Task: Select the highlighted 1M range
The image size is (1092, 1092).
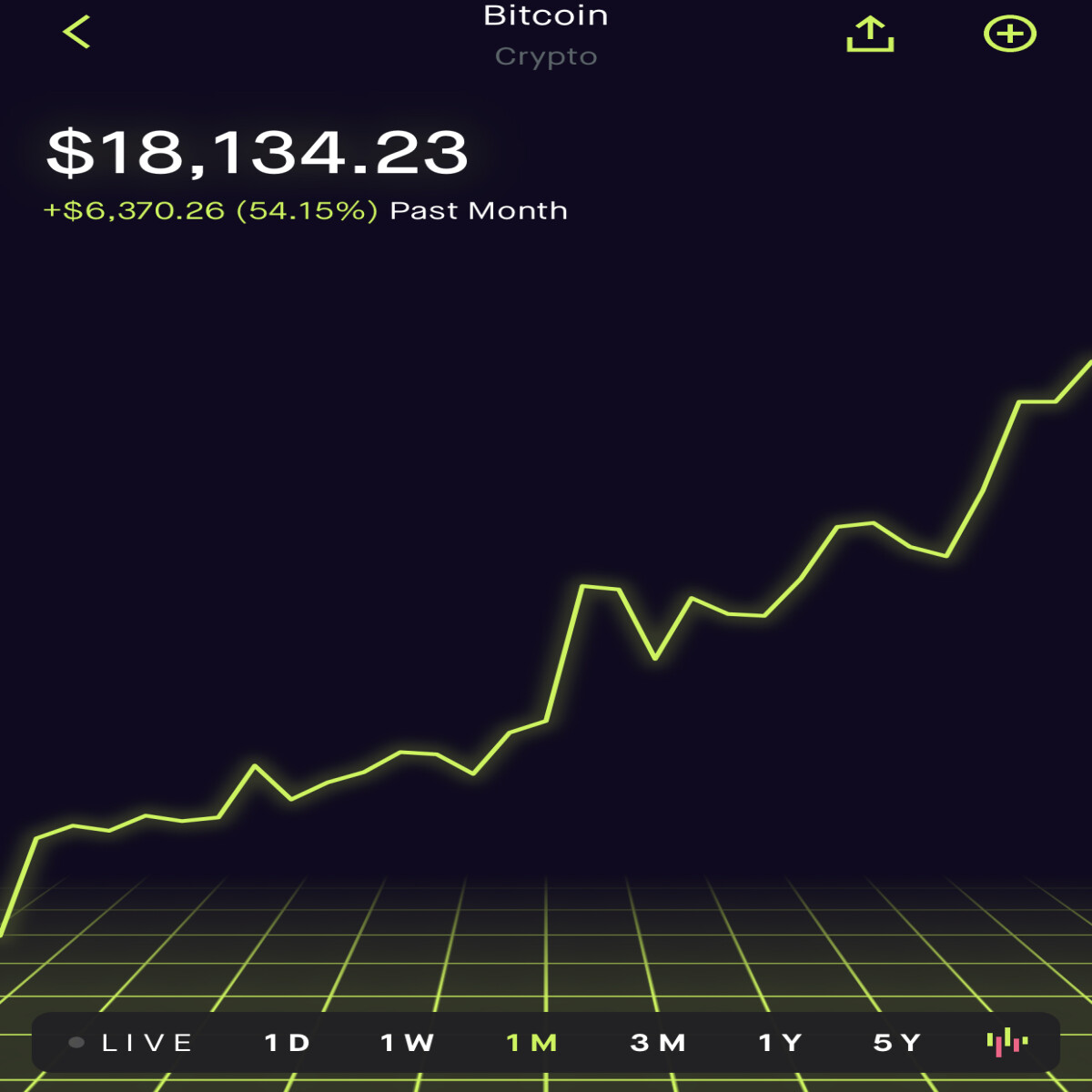Action: click(x=531, y=1043)
